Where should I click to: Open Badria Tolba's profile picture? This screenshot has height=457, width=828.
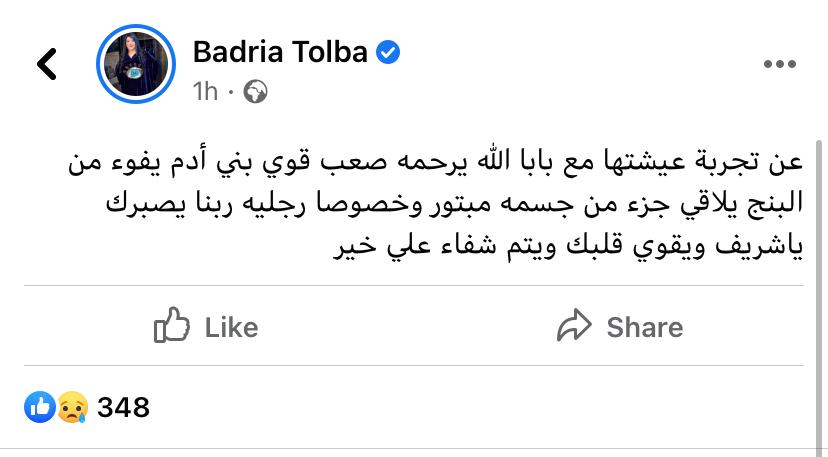point(136,64)
